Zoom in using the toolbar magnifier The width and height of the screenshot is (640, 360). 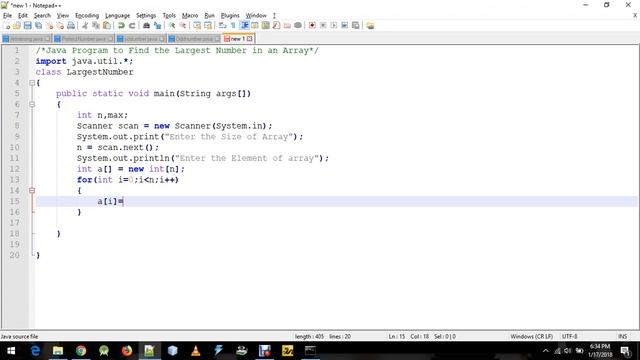[172, 26]
